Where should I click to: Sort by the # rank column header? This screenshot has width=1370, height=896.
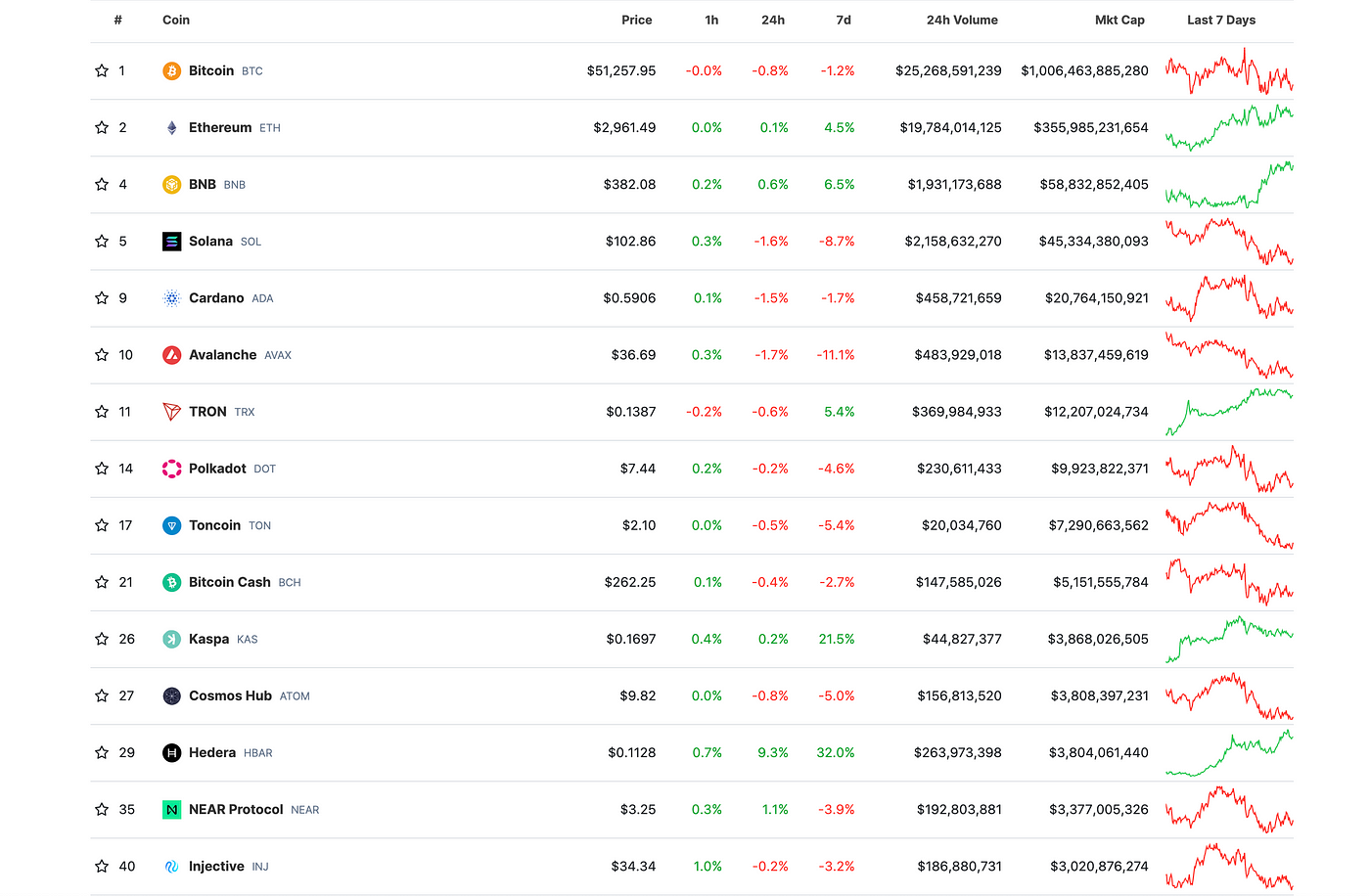tap(118, 20)
